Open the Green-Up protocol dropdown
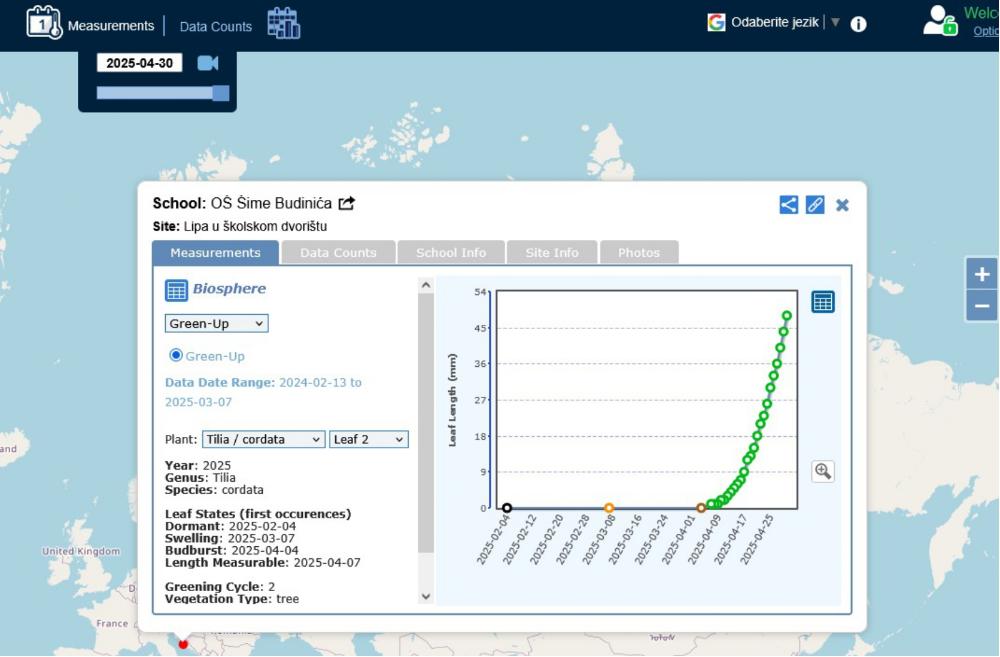This screenshot has height=657, width=1000. (216, 324)
